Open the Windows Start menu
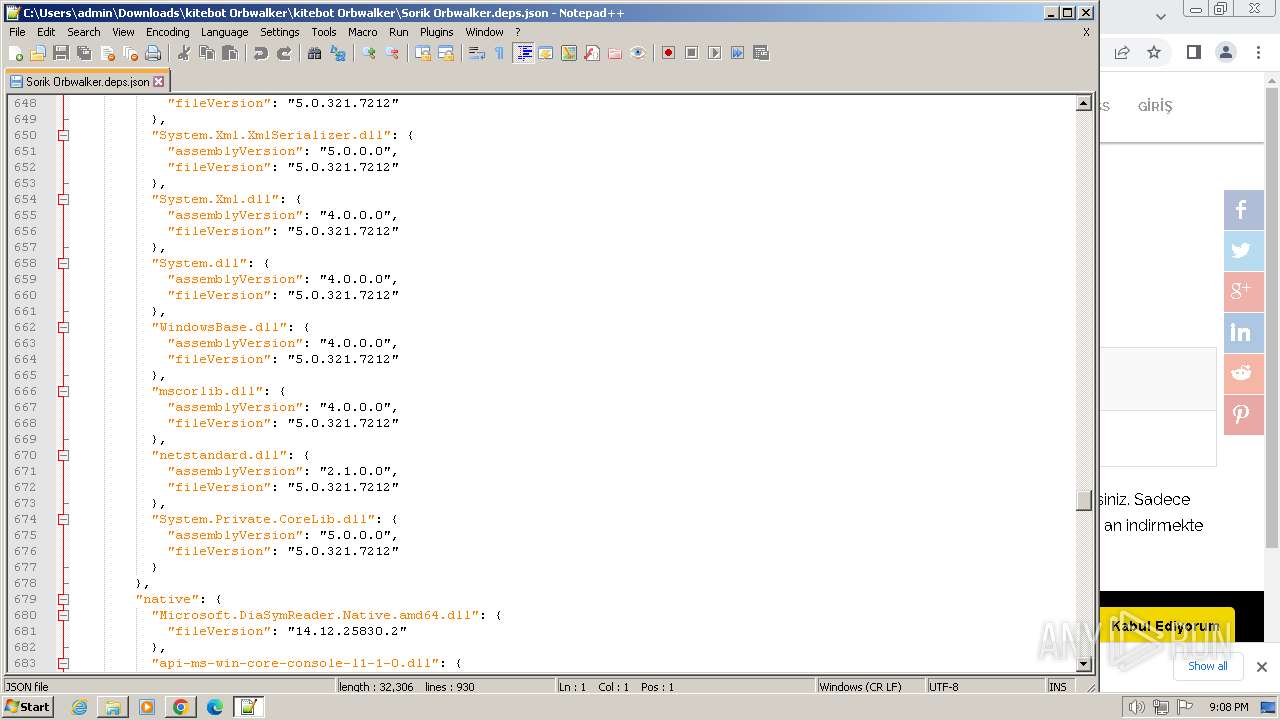This screenshot has height=720, width=1280. tap(28, 707)
